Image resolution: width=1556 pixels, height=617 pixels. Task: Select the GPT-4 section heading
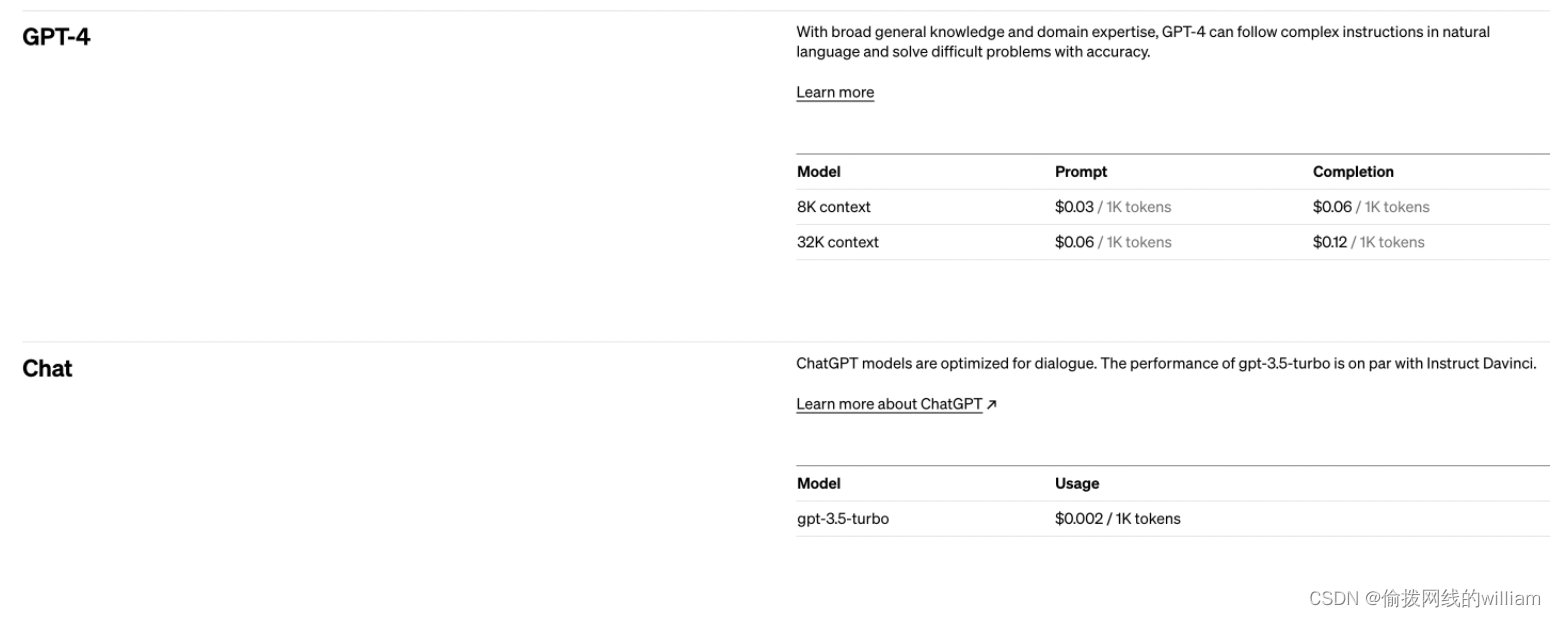[x=56, y=37]
